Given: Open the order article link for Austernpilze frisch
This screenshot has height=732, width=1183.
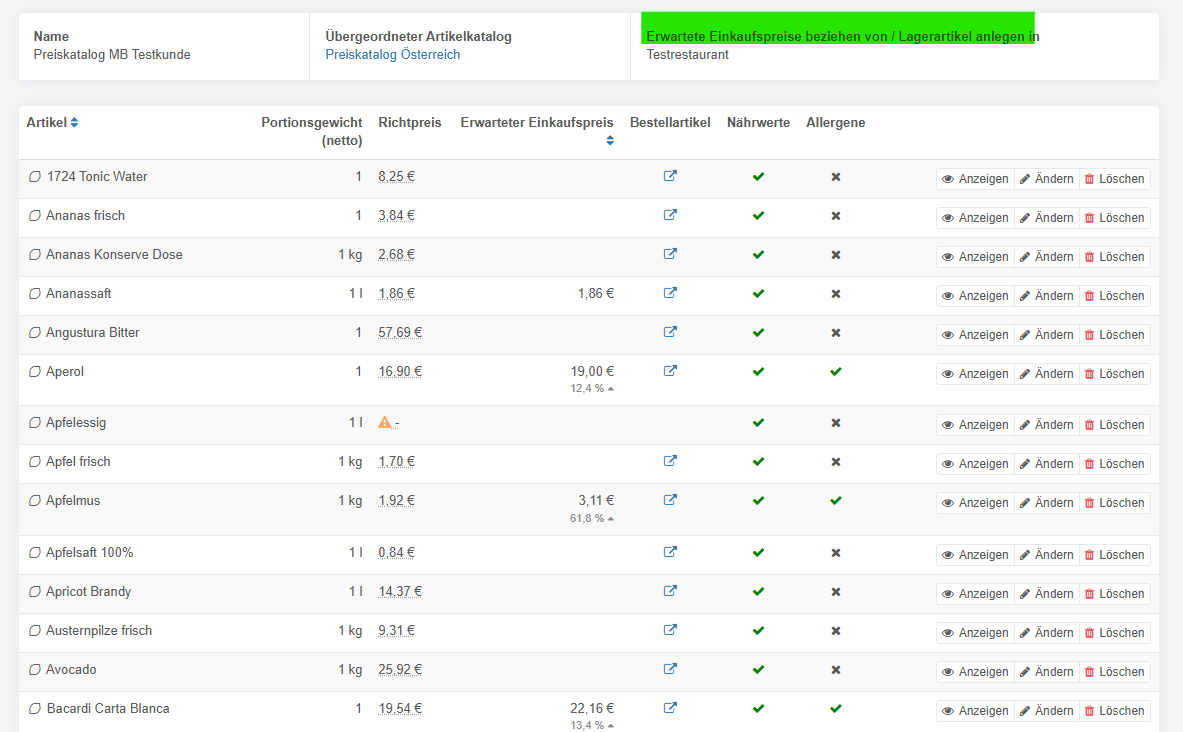Looking at the screenshot, I should click(670, 630).
